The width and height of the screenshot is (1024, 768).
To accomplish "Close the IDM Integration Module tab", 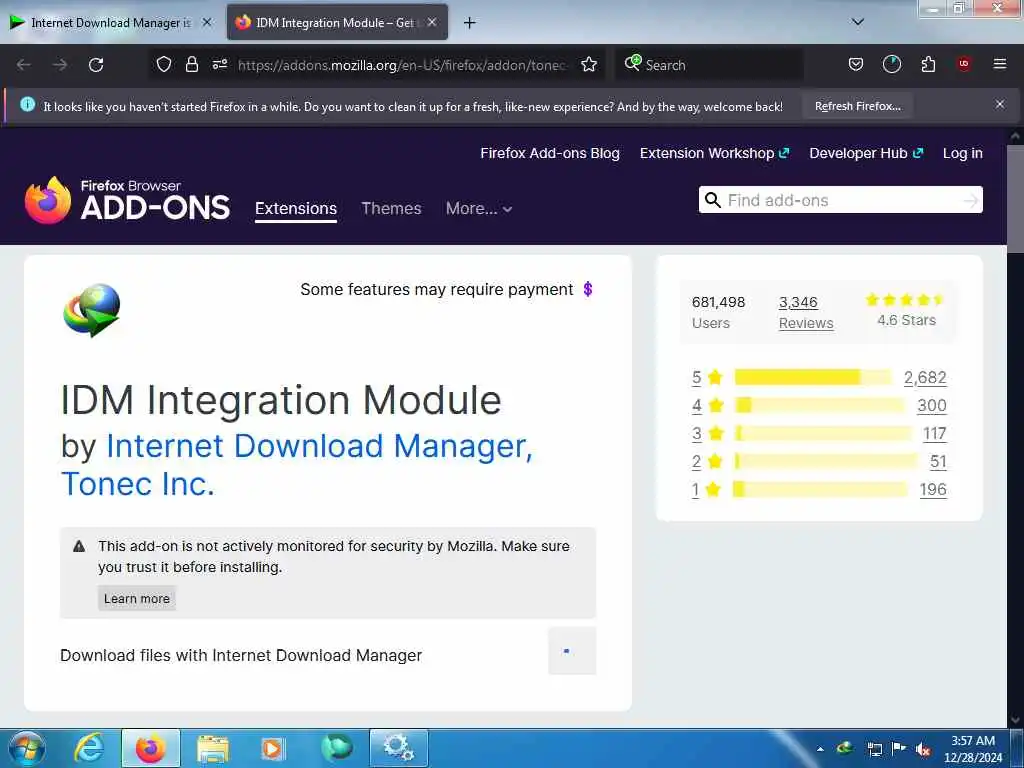I will (432, 22).
